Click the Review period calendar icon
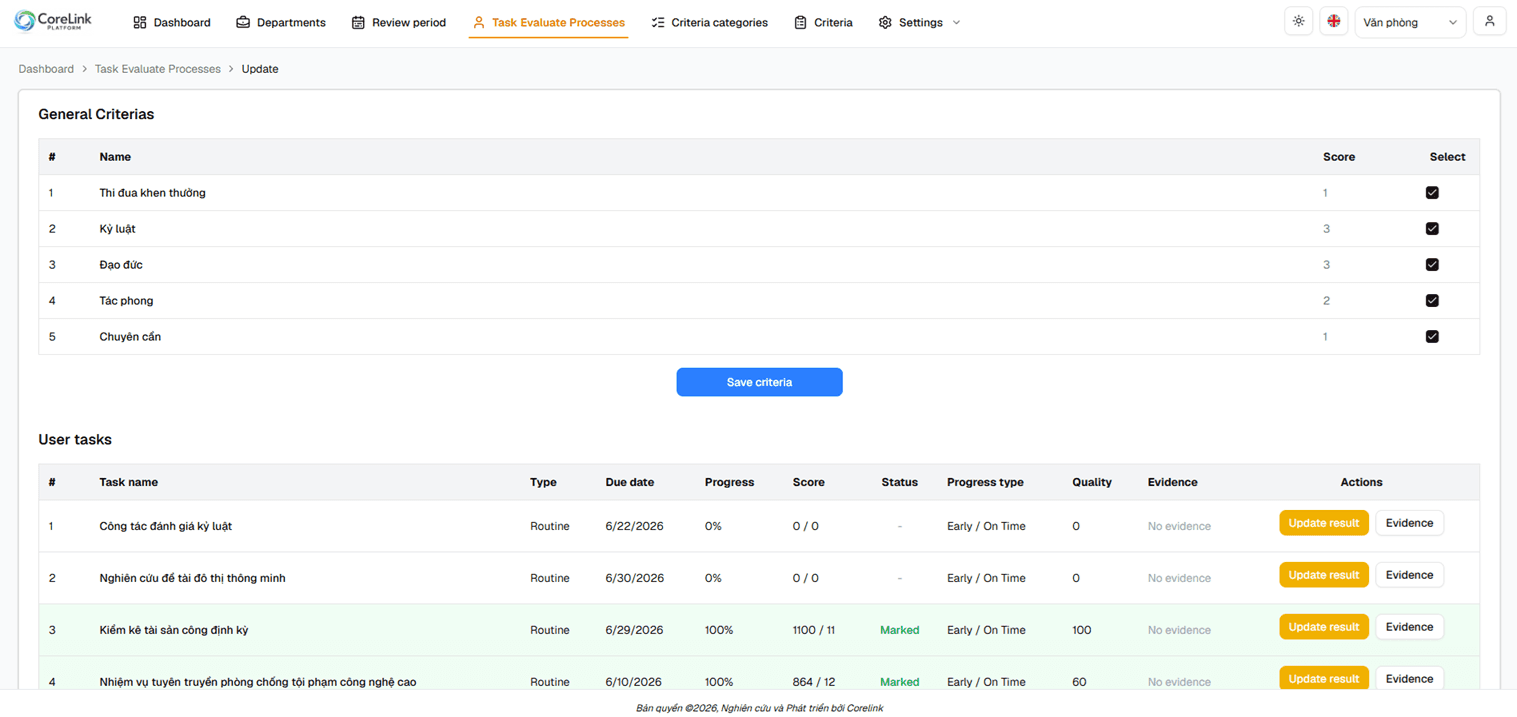The width and height of the screenshot is (1517, 717). click(358, 22)
